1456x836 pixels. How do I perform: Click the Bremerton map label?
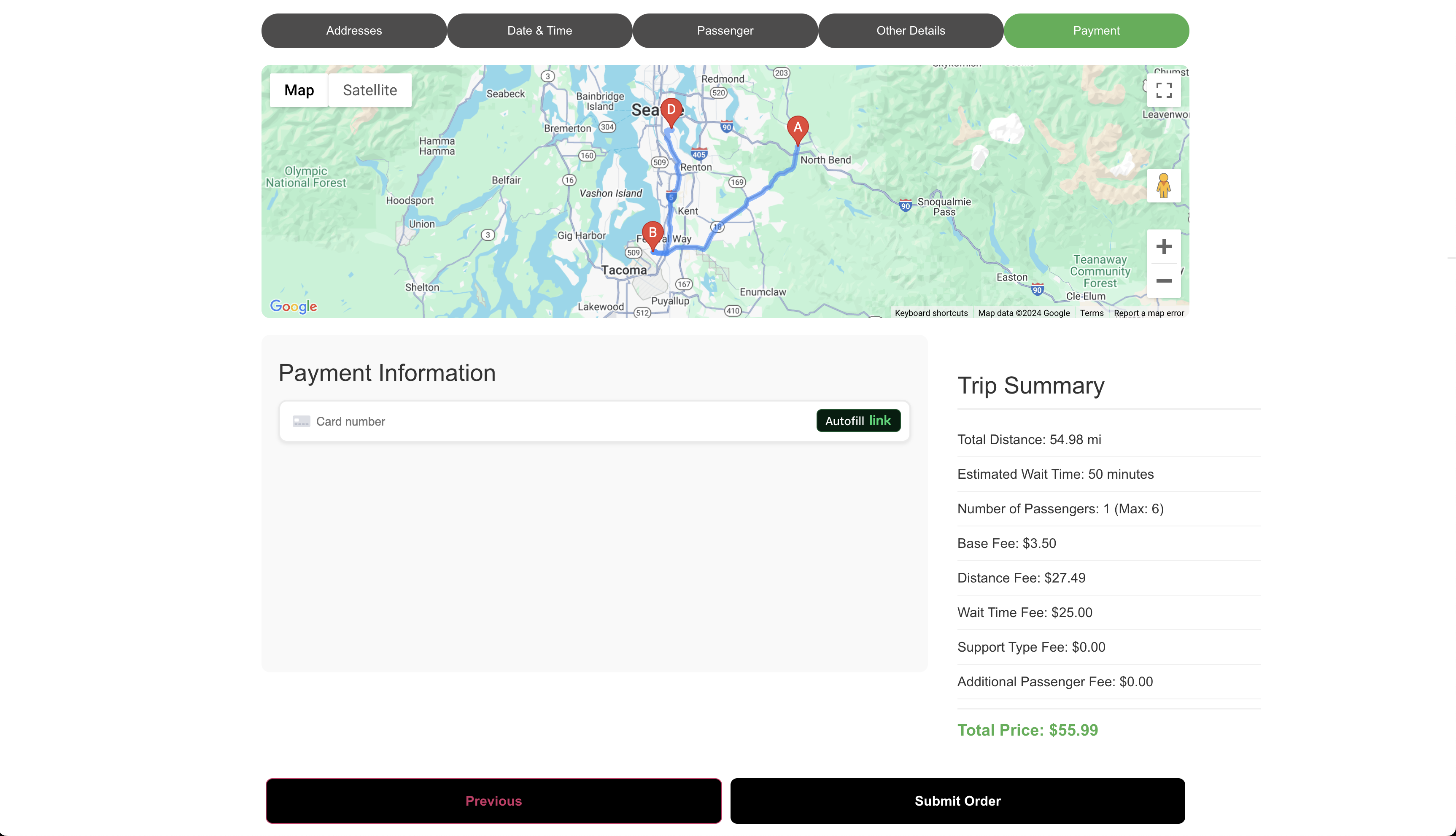click(567, 129)
